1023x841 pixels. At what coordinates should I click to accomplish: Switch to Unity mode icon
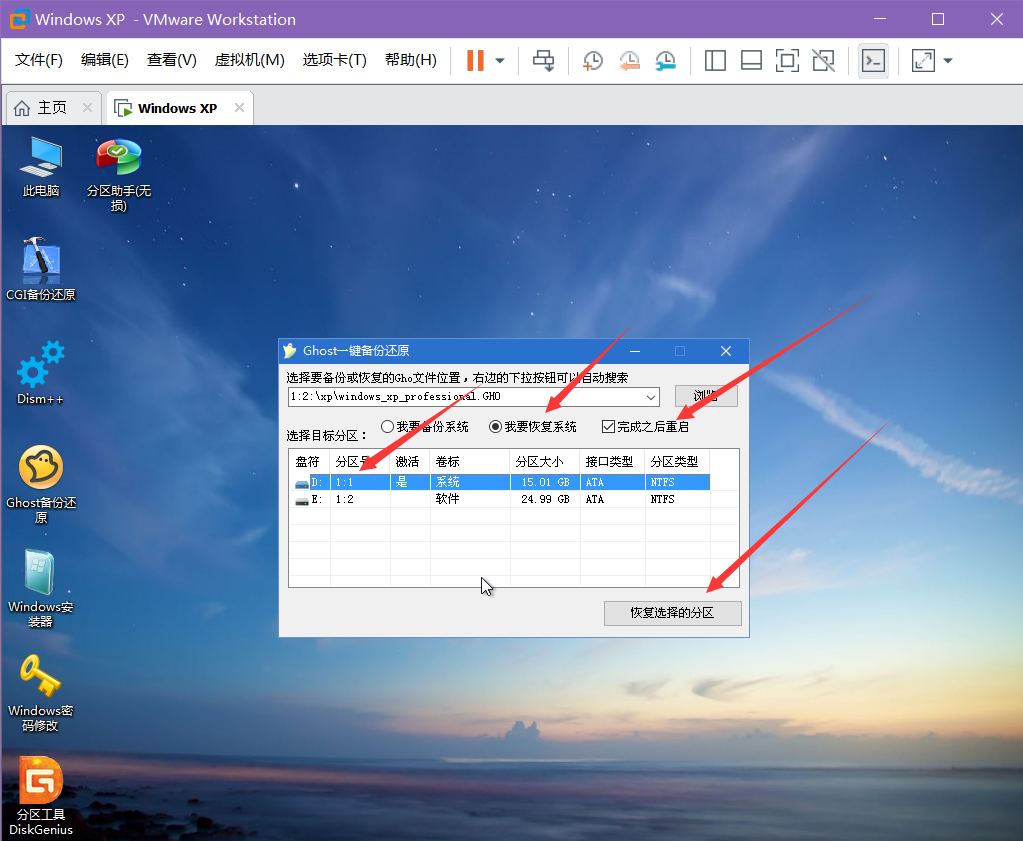pos(823,61)
